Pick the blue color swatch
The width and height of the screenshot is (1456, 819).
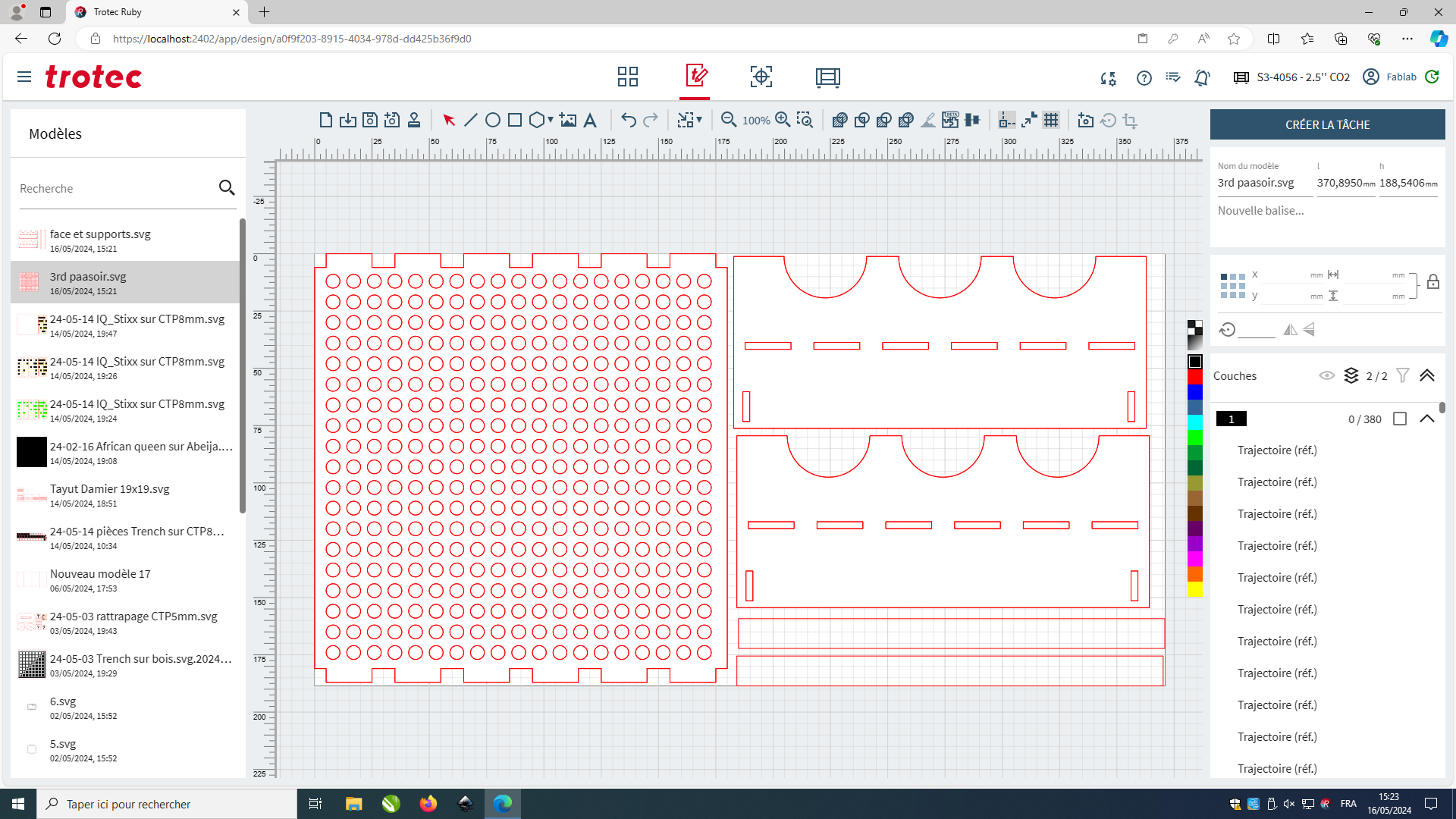click(x=1195, y=392)
